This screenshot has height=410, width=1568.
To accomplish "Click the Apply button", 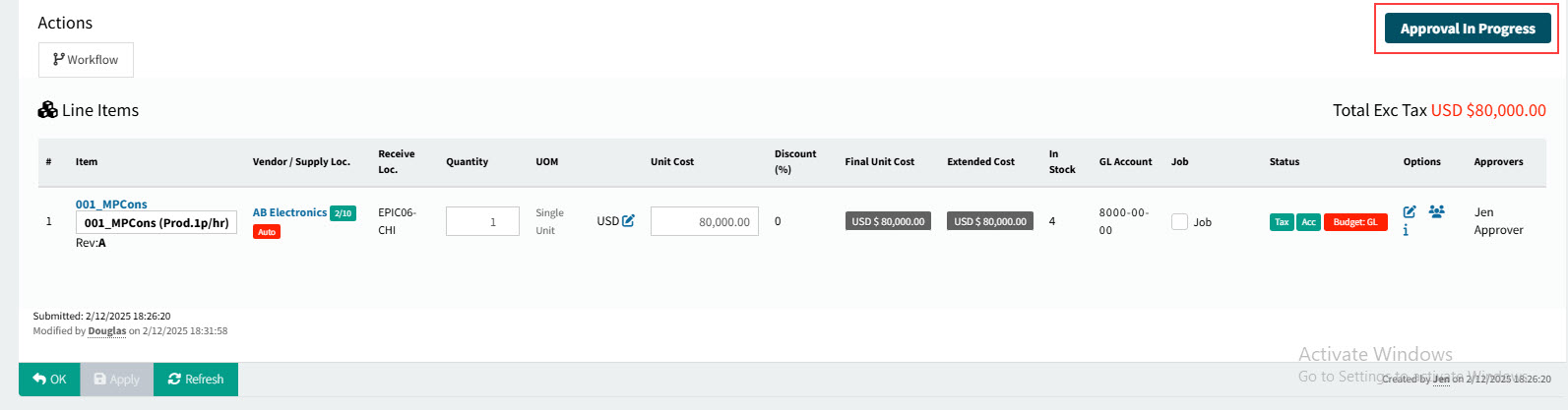I will pos(116,380).
